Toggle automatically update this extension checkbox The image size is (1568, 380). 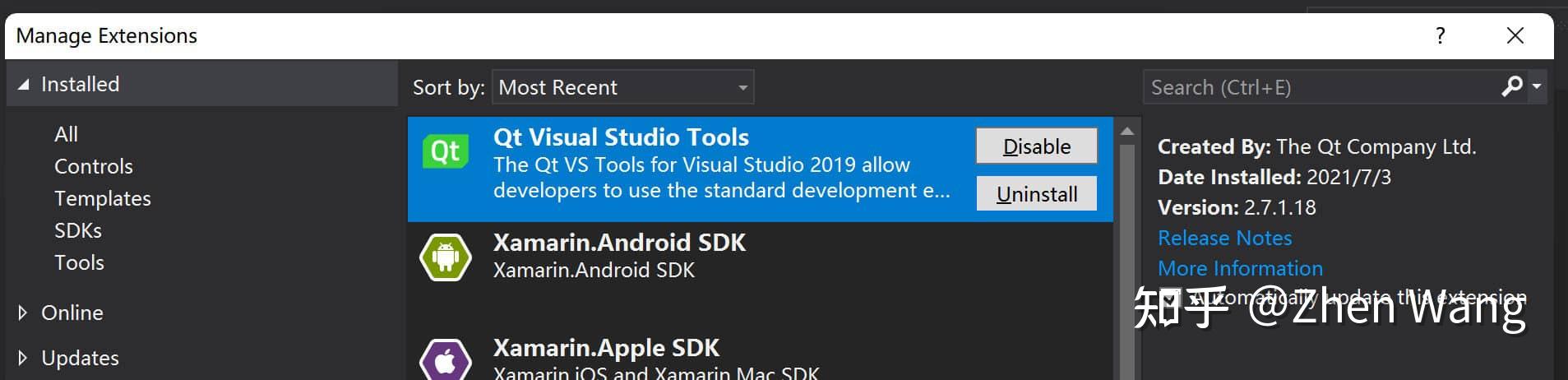(x=1169, y=297)
